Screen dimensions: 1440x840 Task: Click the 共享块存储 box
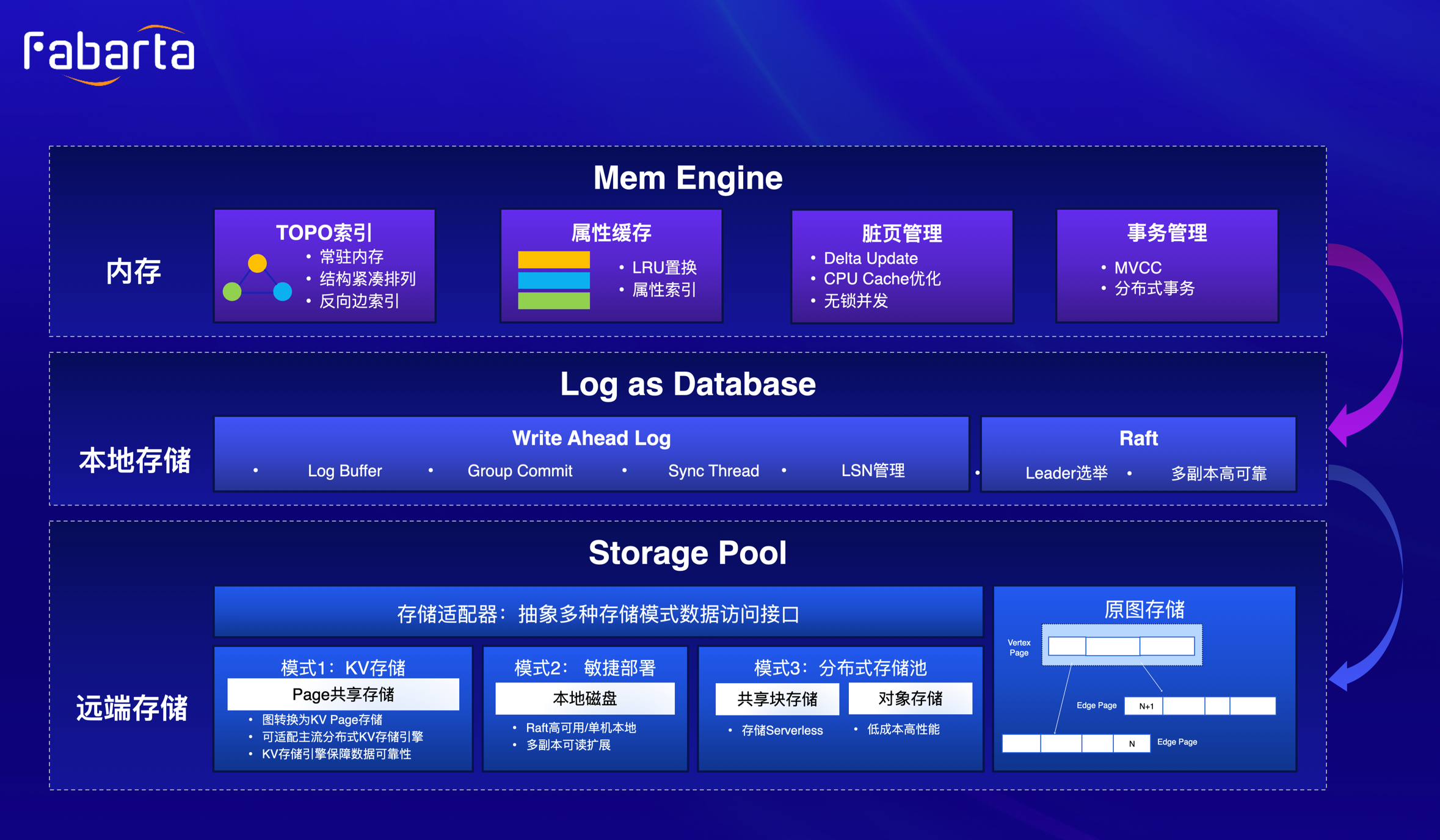(777, 698)
